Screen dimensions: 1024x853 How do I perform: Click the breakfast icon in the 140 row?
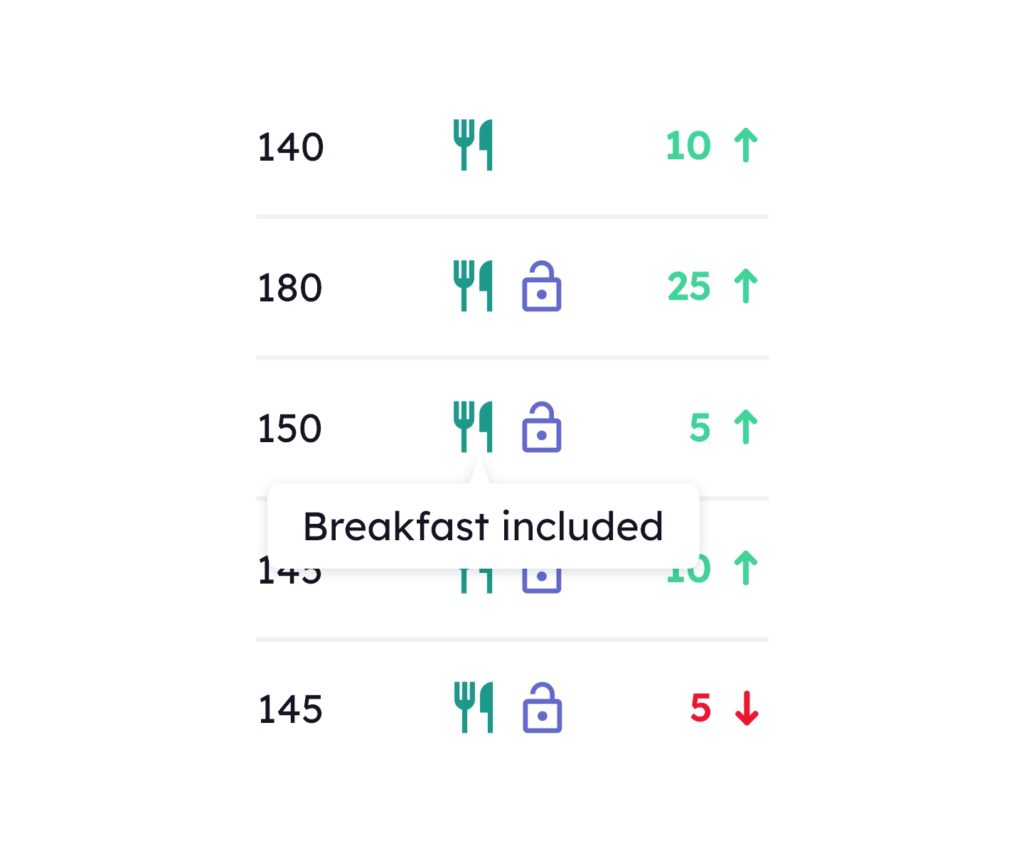(x=473, y=146)
